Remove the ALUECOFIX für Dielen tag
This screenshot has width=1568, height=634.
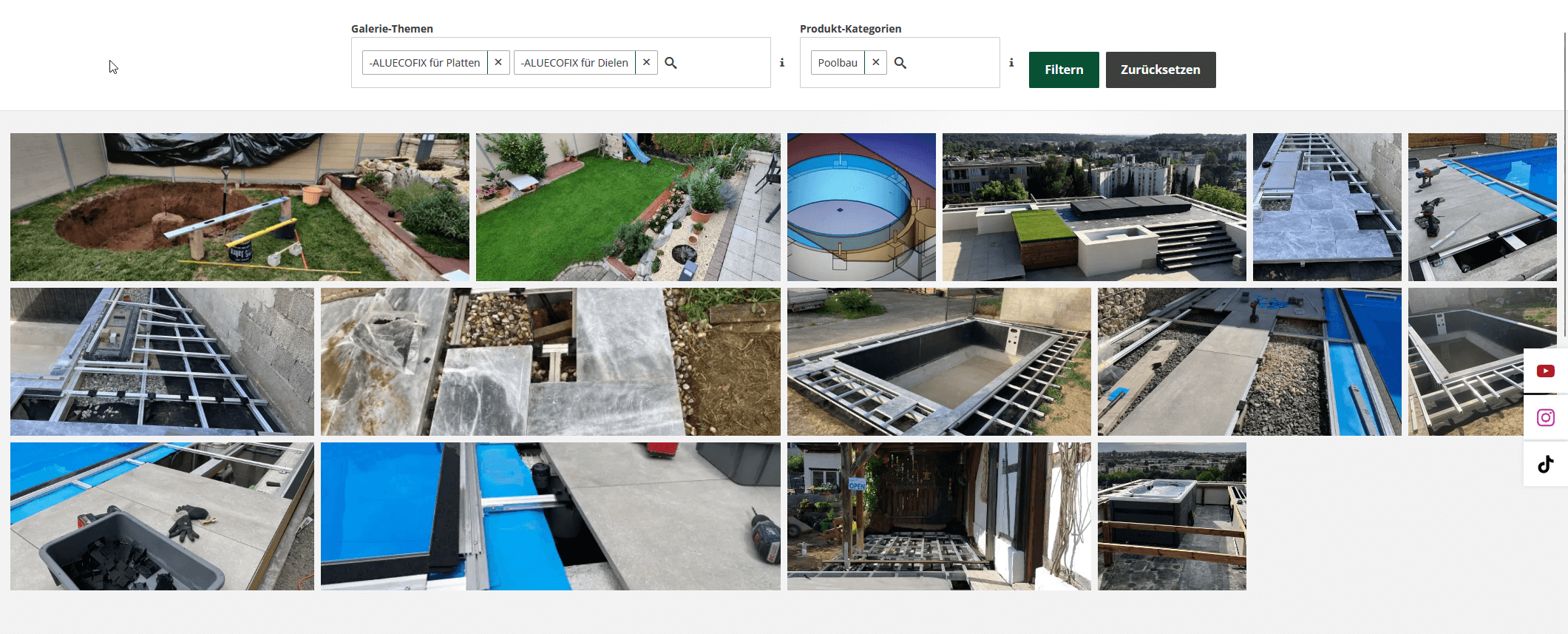point(646,63)
